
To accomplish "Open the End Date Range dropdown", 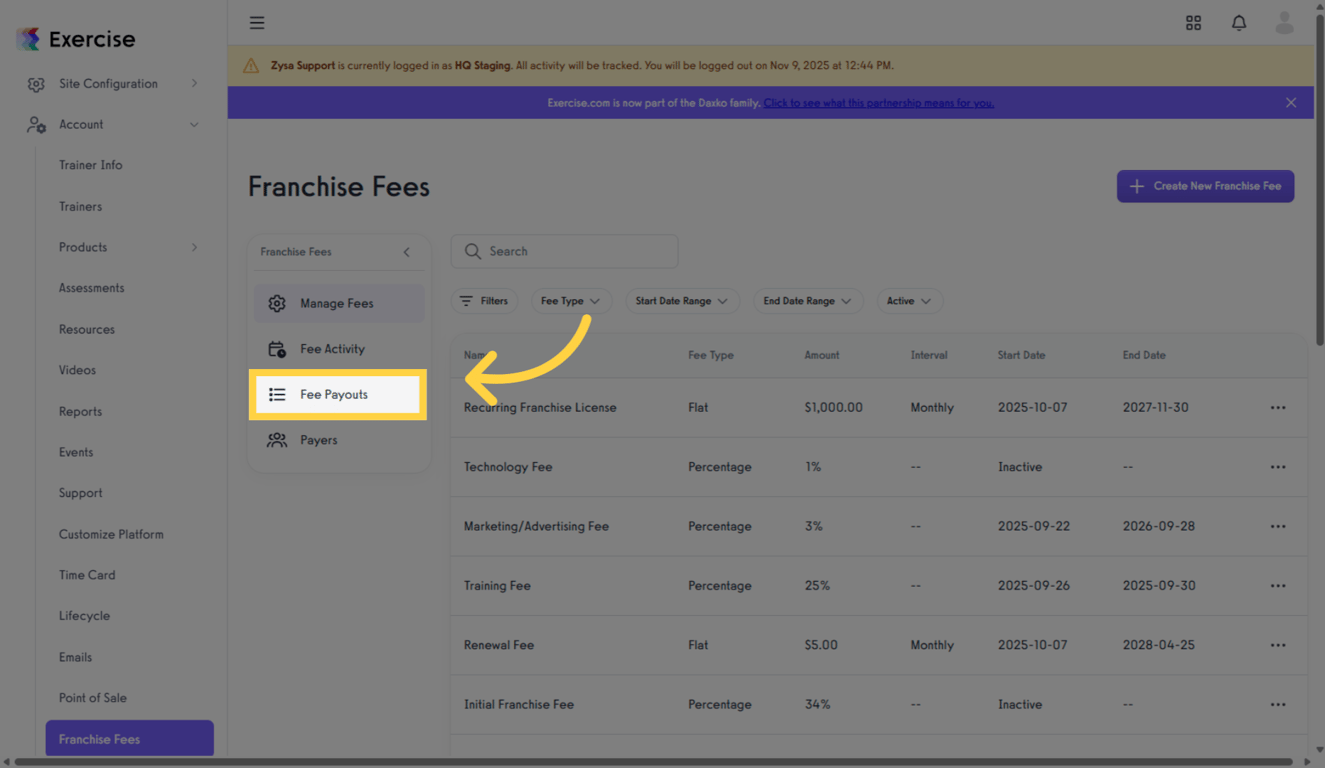I will coord(808,300).
